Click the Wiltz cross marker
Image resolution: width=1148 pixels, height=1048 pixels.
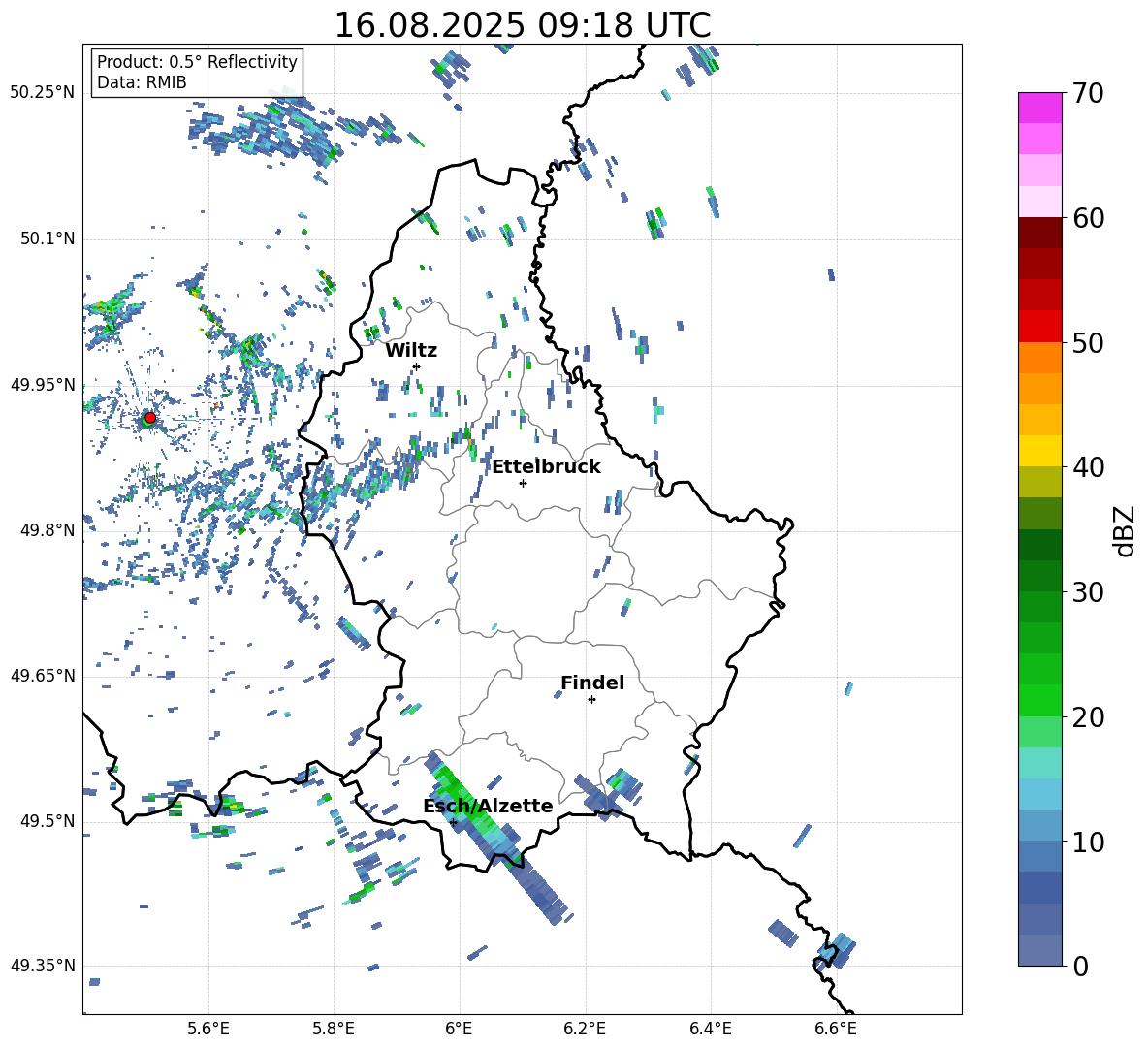(417, 366)
